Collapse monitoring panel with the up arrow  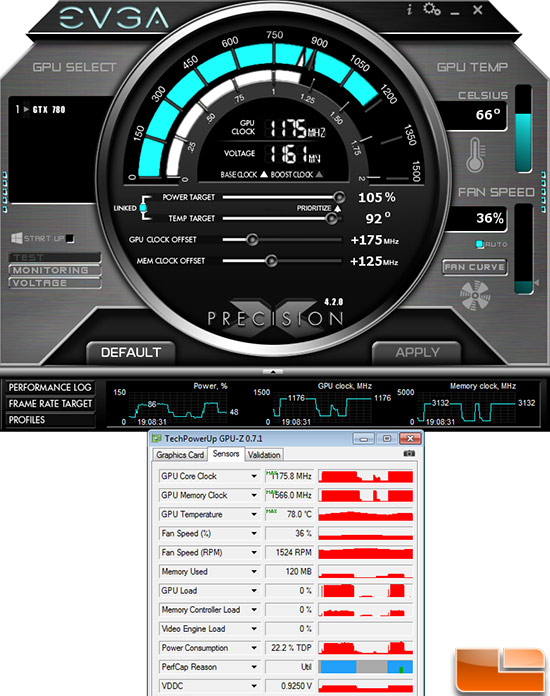click(x=273, y=372)
